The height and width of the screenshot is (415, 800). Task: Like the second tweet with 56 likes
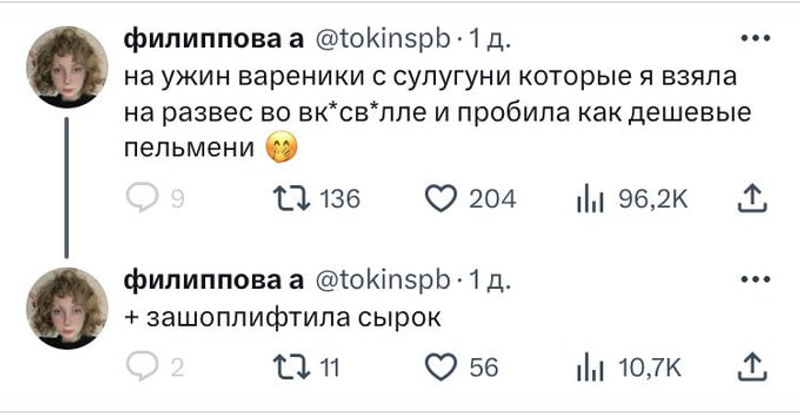[x=440, y=369]
